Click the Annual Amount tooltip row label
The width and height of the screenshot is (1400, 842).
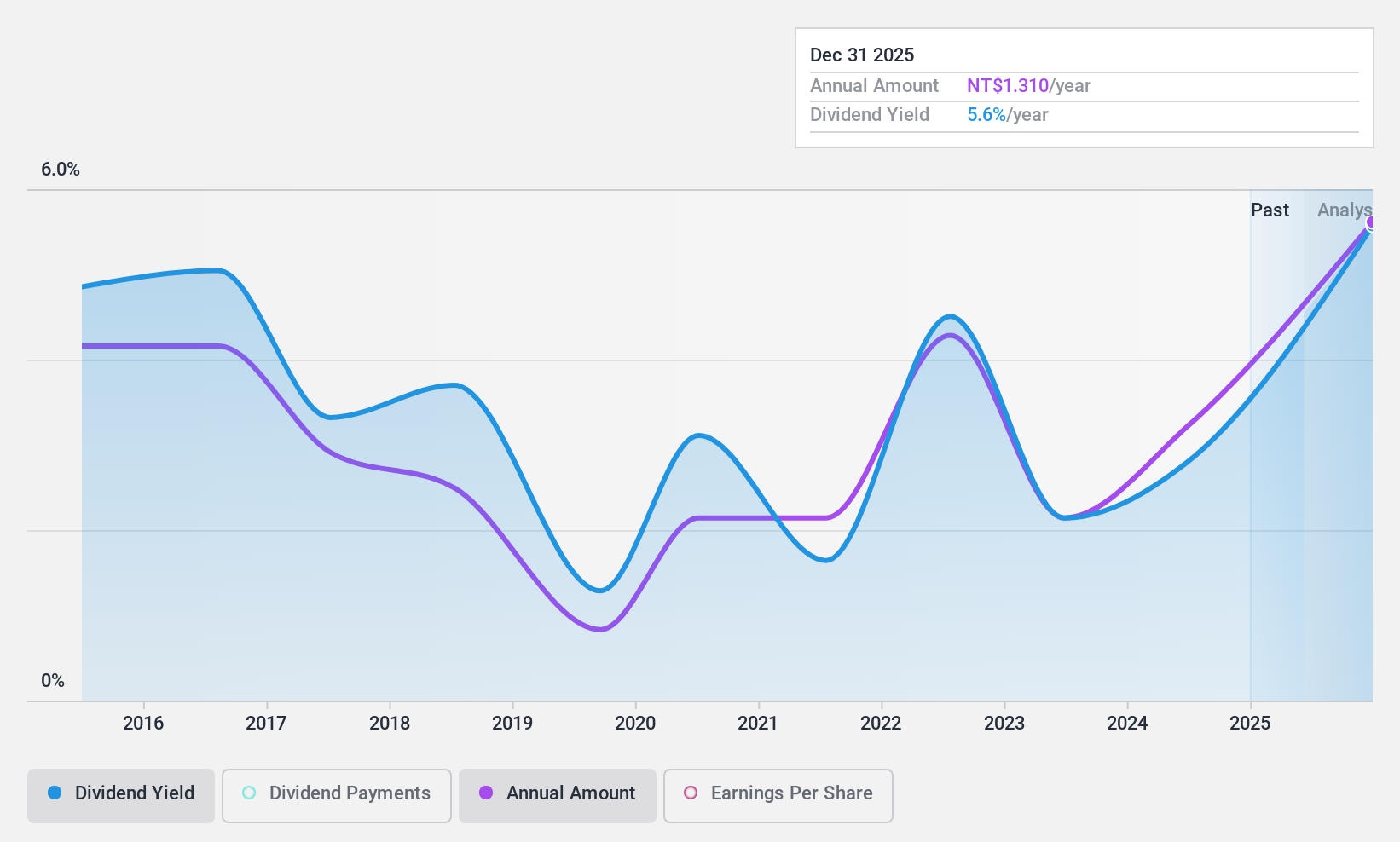point(874,85)
